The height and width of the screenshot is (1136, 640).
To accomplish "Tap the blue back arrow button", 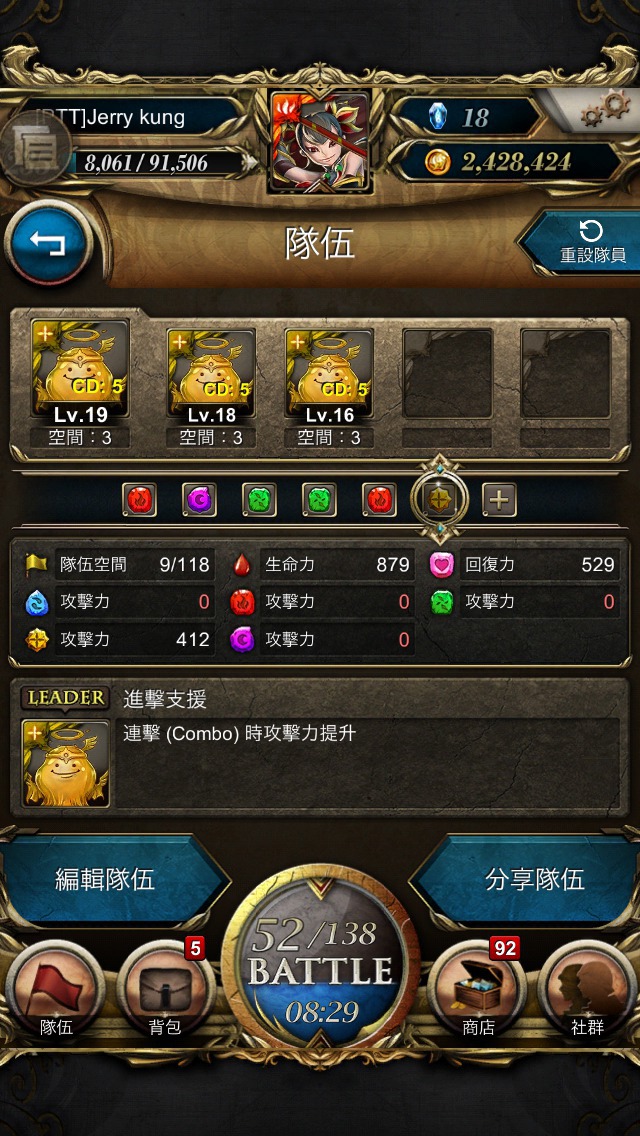I will (x=48, y=243).
